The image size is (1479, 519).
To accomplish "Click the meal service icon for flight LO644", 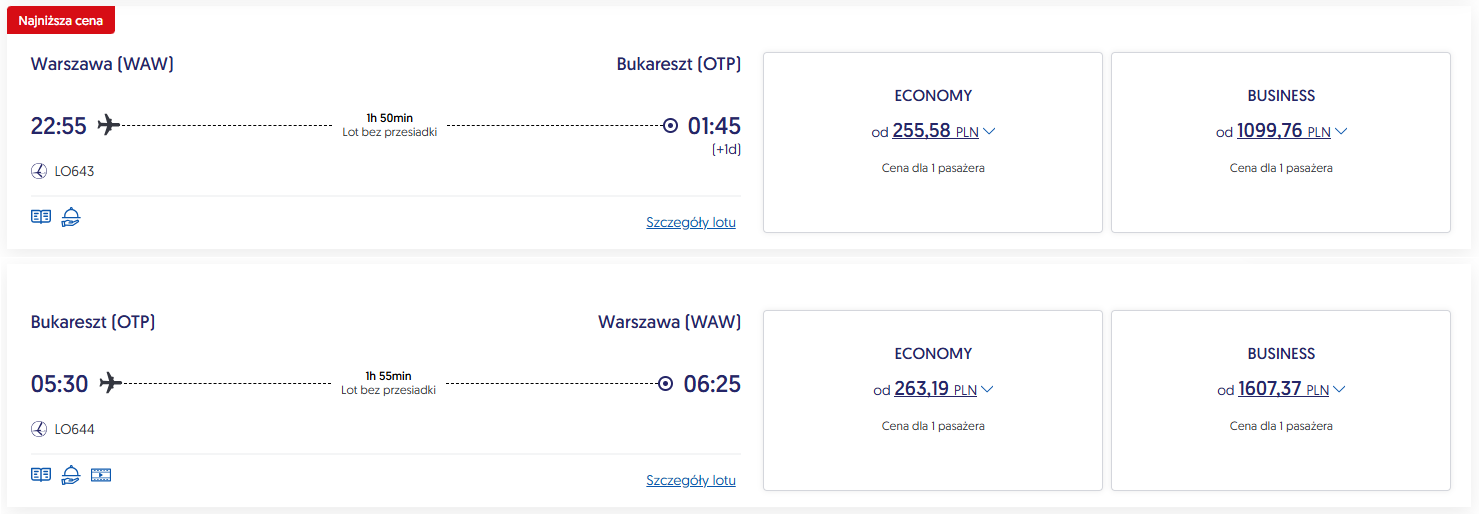I will 70,474.
